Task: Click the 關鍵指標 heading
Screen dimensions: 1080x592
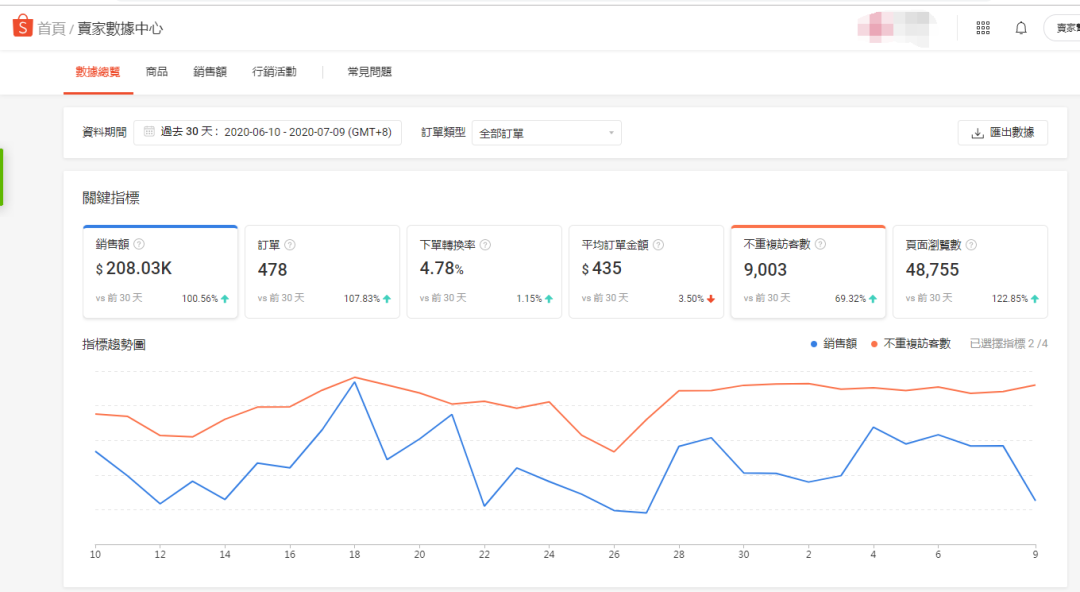Action: (x=111, y=198)
